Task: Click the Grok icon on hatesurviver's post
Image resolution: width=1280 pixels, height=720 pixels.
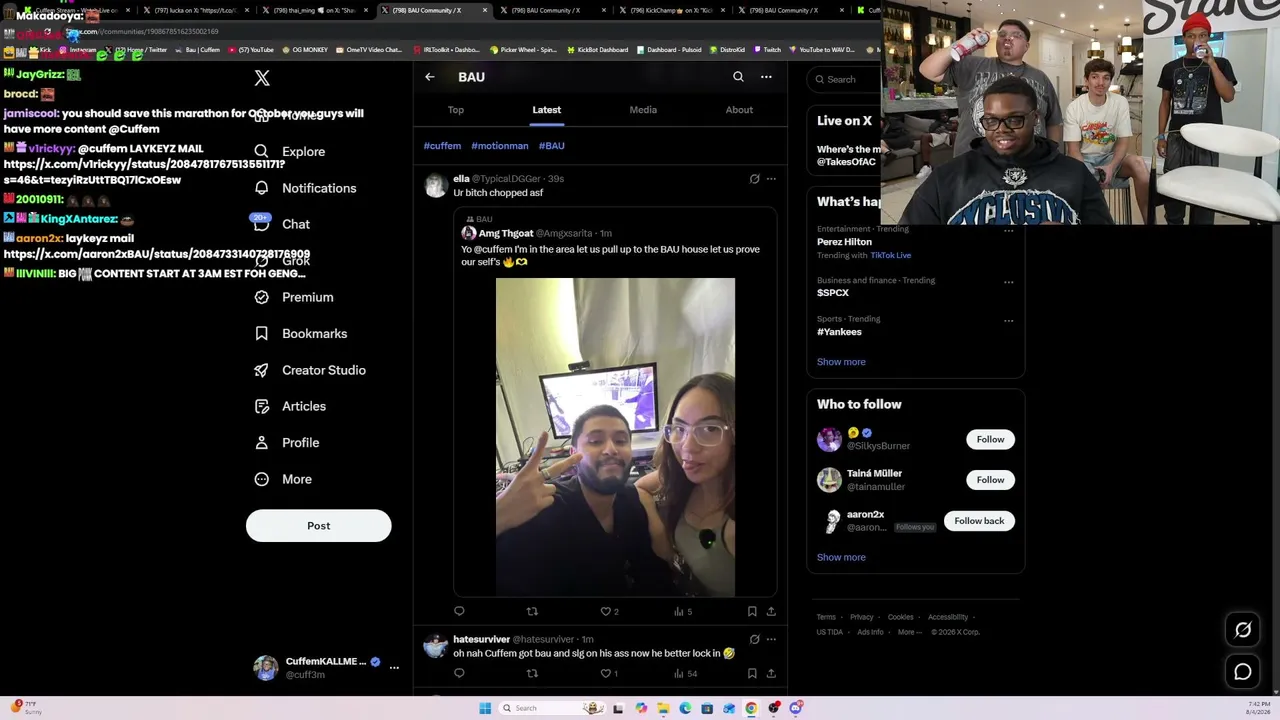Action: pyautogui.click(x=754, y=639)
